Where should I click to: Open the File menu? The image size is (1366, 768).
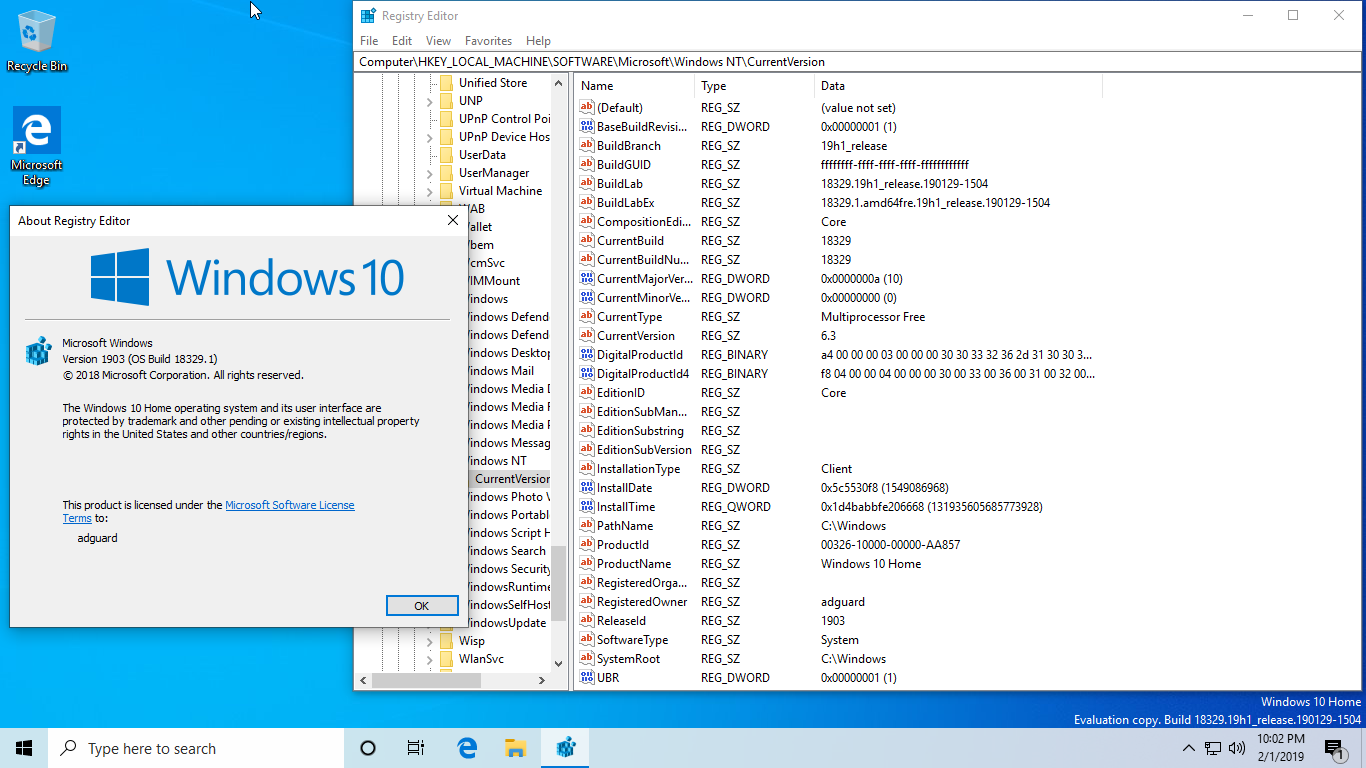(369, 41)
